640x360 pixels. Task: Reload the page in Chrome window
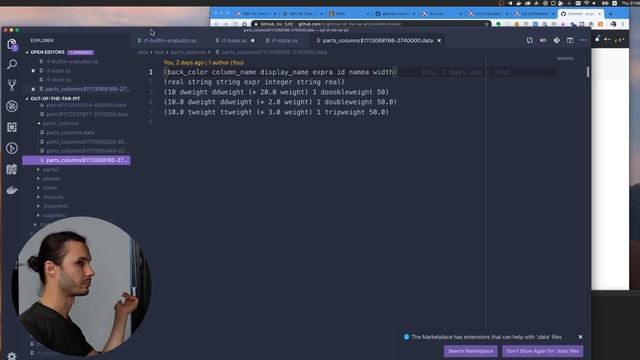(235, 24)
